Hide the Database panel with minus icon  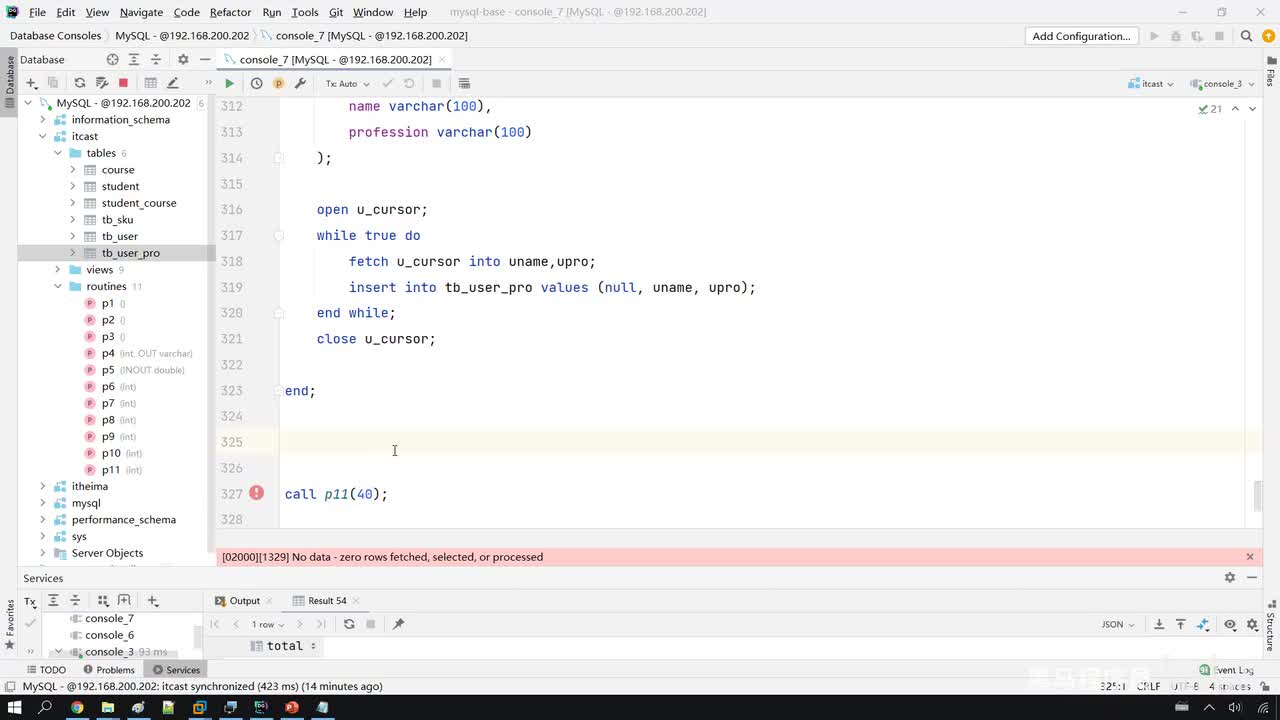[x=204, y=59]
